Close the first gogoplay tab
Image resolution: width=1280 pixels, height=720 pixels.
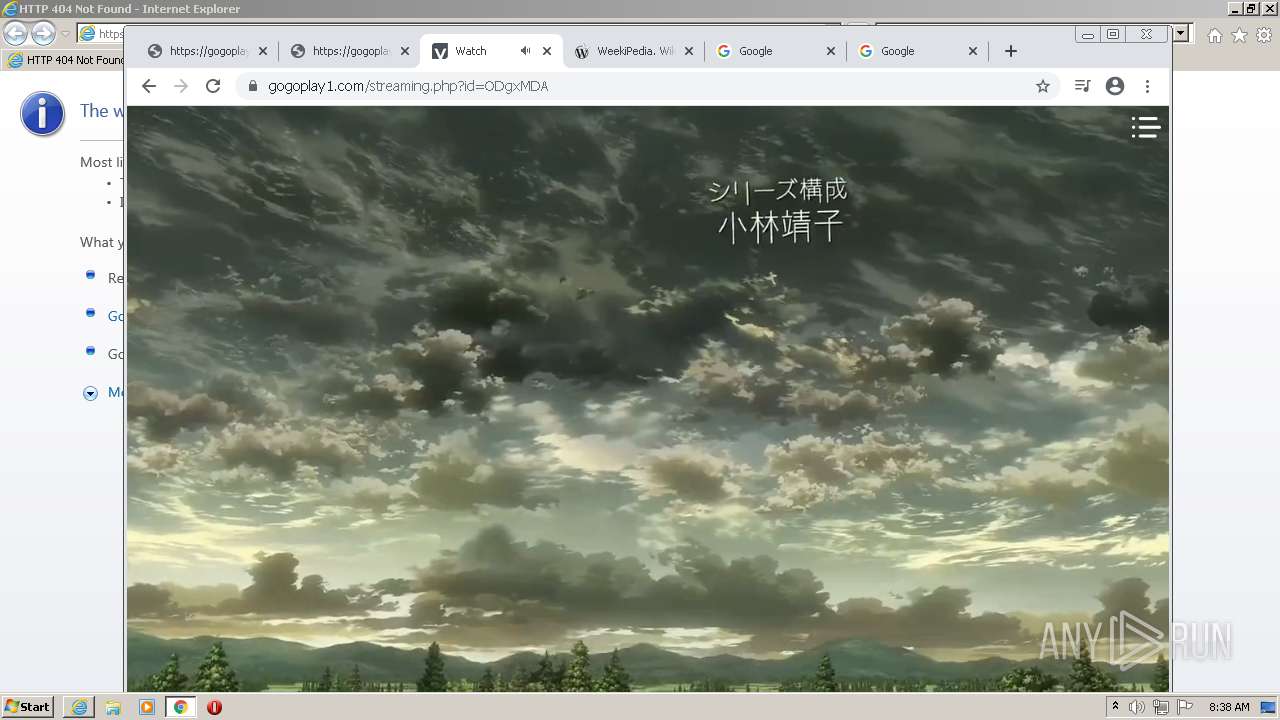[x=263, y=51]
